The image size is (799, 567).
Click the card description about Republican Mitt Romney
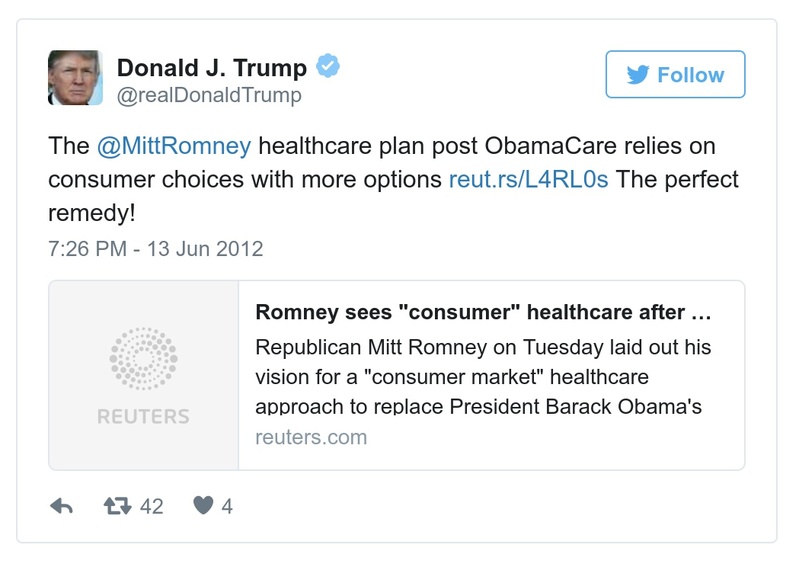pos(484,377)
